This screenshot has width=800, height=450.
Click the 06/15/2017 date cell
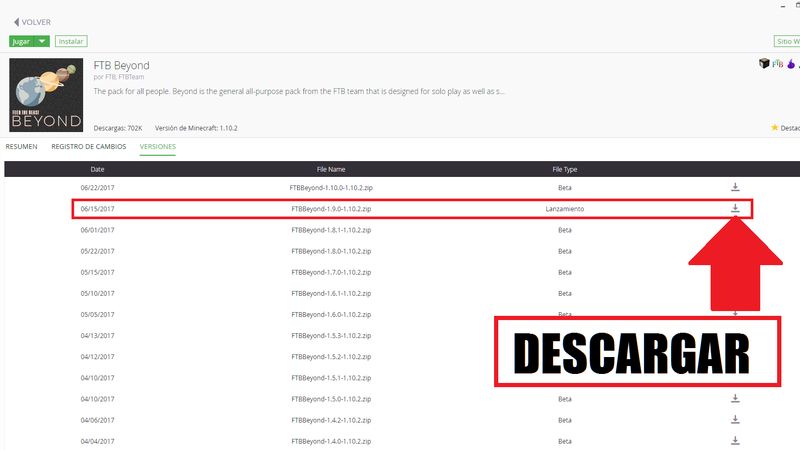[97, 209]
